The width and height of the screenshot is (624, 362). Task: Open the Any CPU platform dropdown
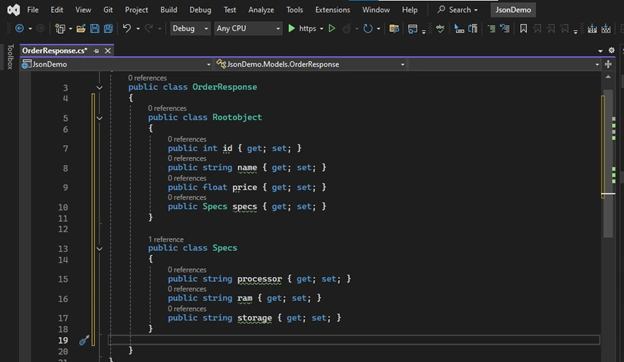[248, 28]
